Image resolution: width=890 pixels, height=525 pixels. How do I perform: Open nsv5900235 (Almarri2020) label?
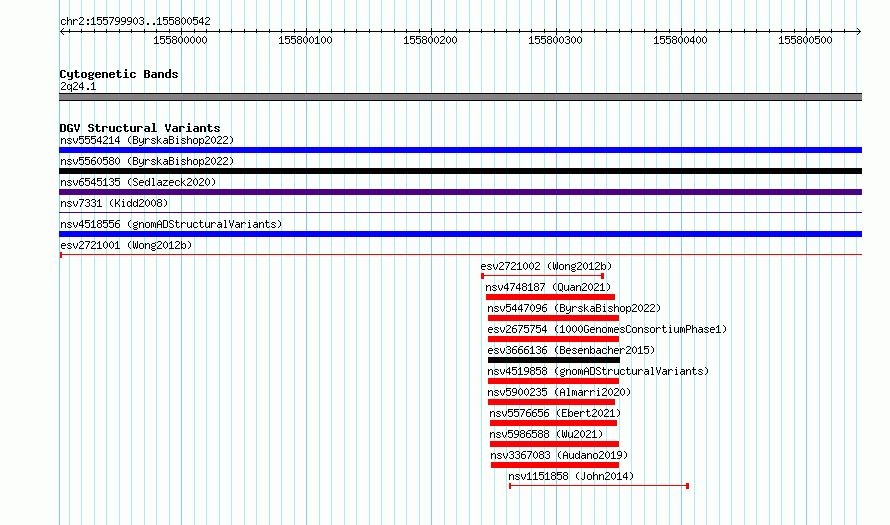pos(559,392)
